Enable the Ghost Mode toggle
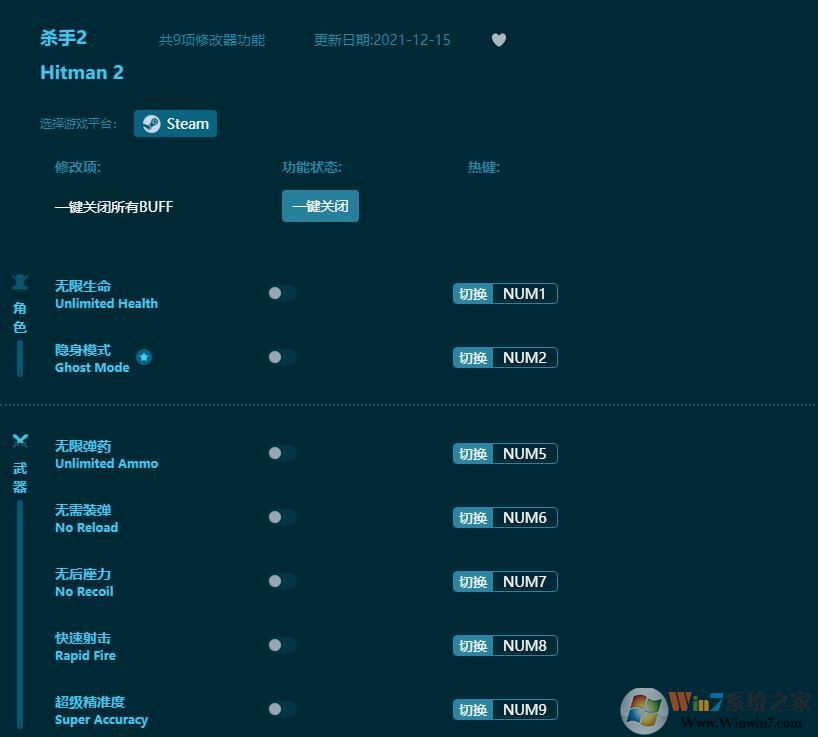 (x=281, y=357)
